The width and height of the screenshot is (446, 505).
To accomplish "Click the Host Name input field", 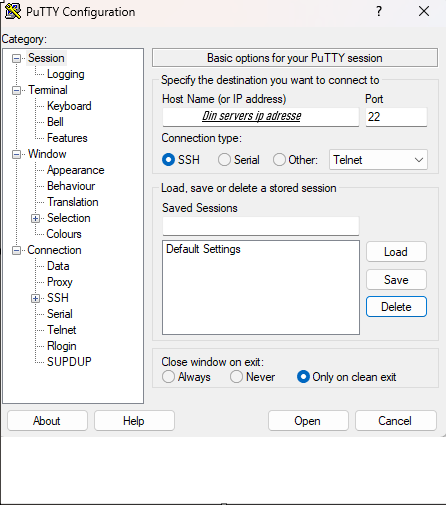I will point(261,117).
